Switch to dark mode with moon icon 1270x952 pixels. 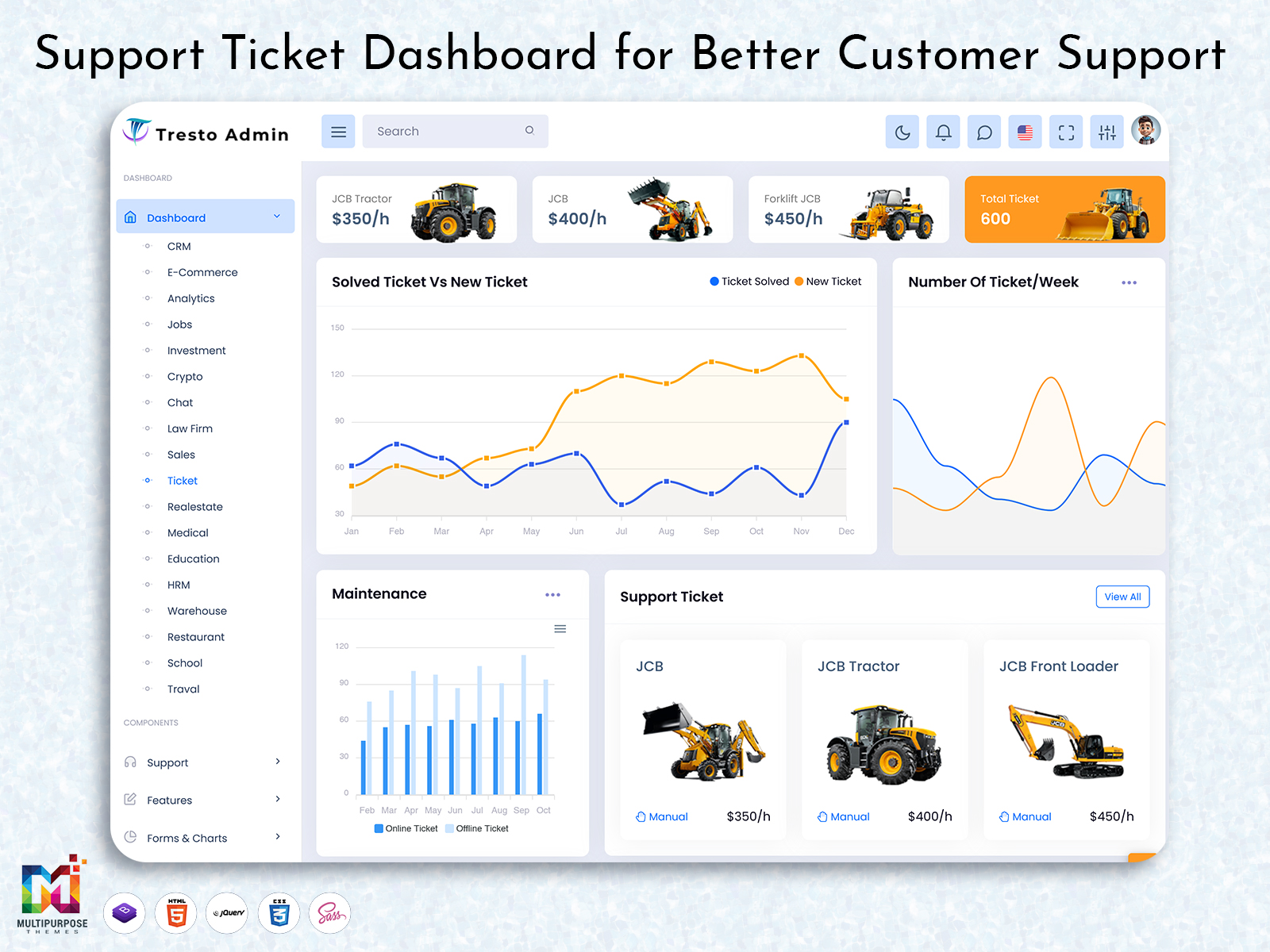pyautogui.click(x=902, y=132)
